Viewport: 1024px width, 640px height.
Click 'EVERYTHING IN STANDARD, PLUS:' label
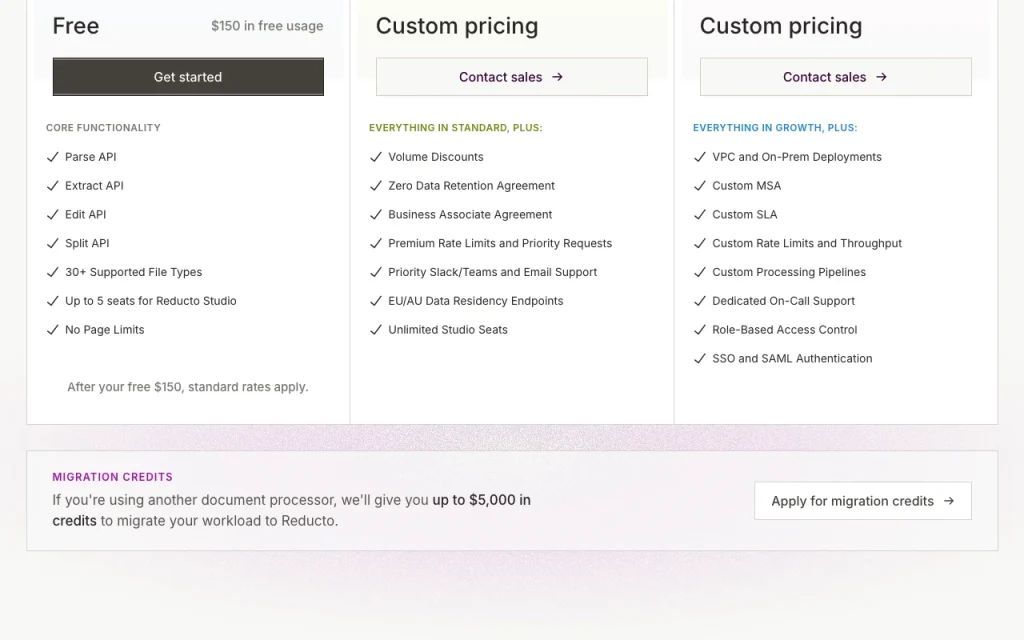[x=456, y=127]
